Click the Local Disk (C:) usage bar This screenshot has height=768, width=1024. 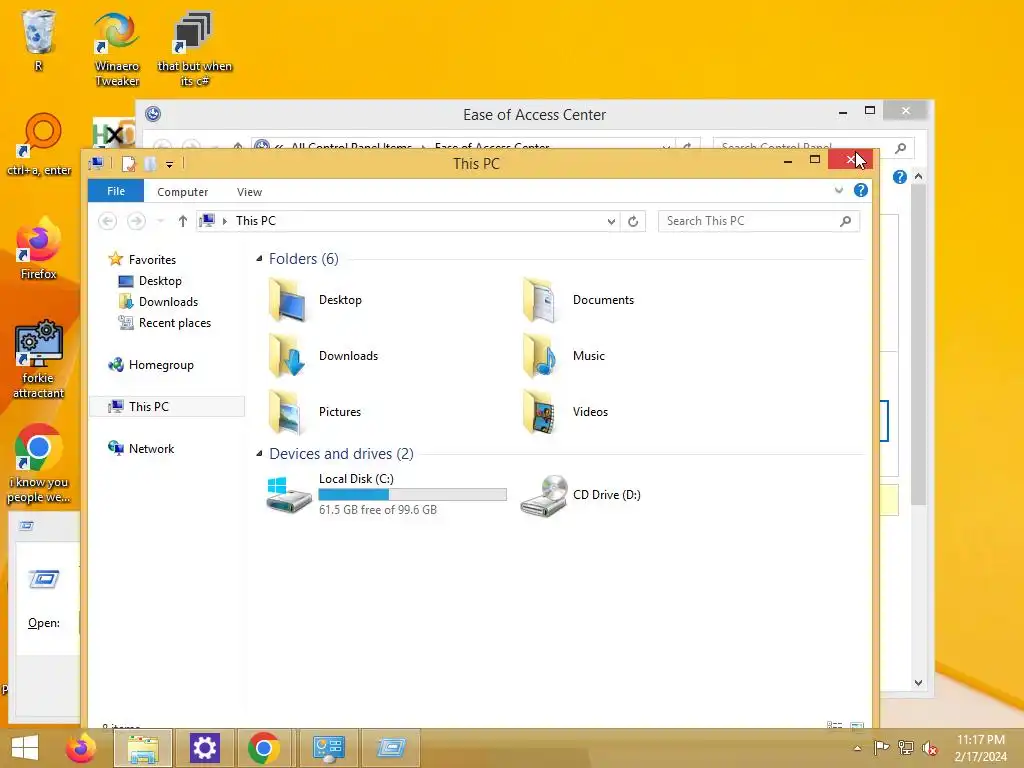click(x=413, y=494)
